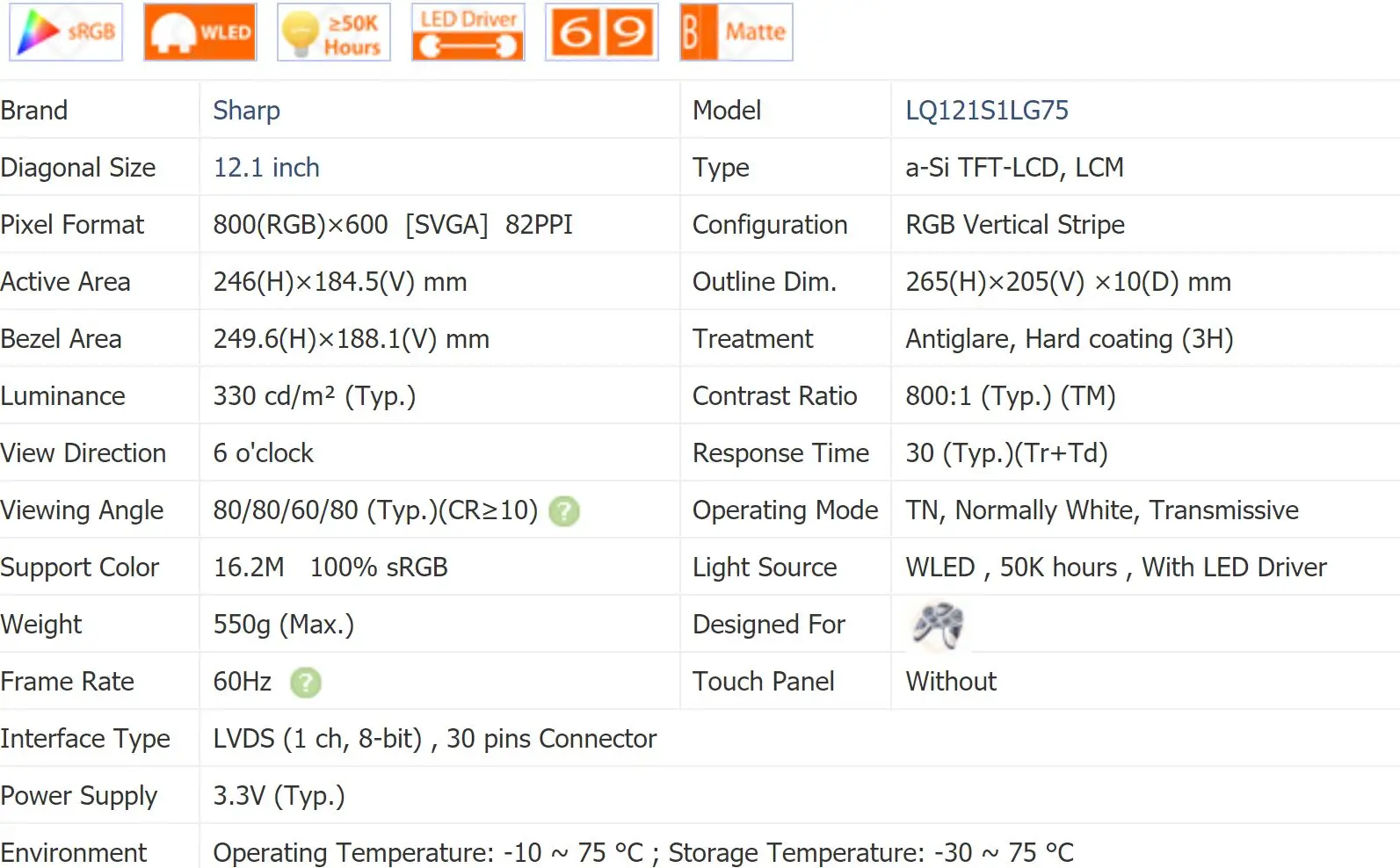Open the 12.1 inch diagonal size link
The height and width of the screenshot is (868, 1400).
266,168
